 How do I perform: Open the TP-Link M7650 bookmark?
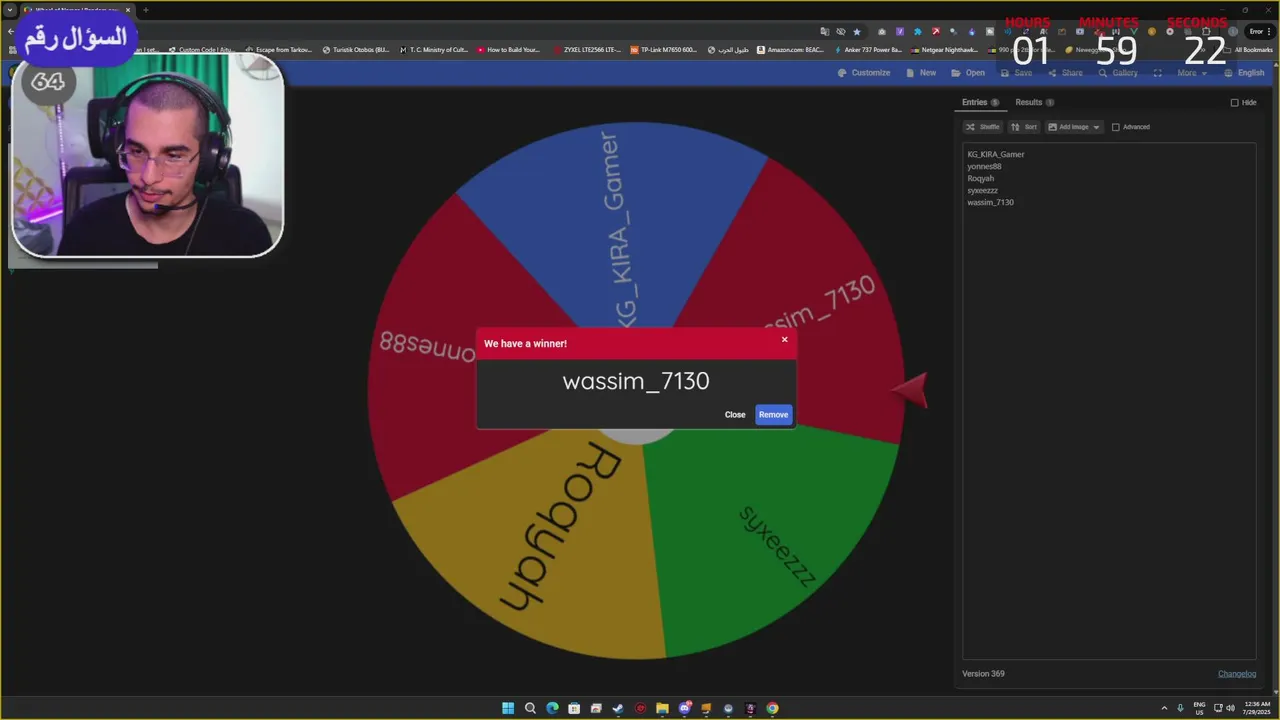point(664,49)
